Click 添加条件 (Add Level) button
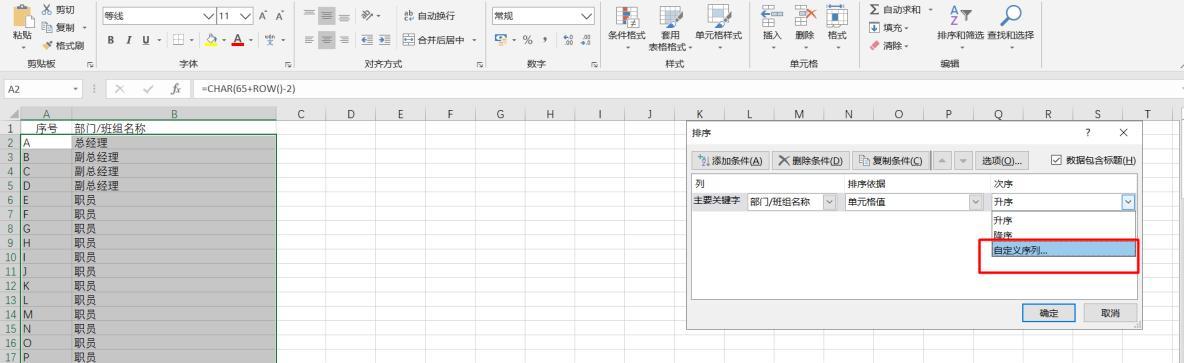1184x363 pixels. [x=730, y=160]
